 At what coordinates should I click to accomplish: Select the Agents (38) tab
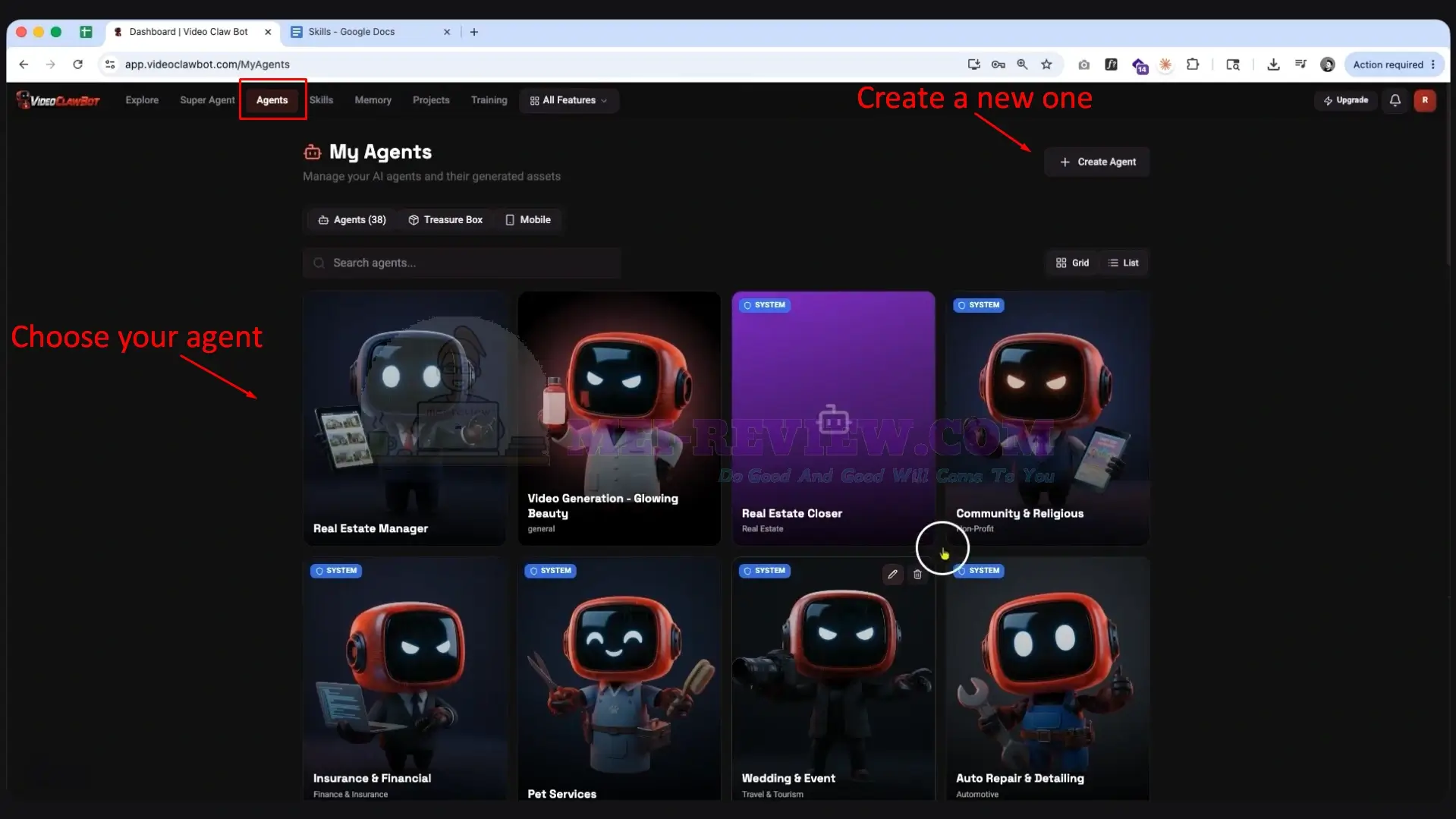pos(352,220)
